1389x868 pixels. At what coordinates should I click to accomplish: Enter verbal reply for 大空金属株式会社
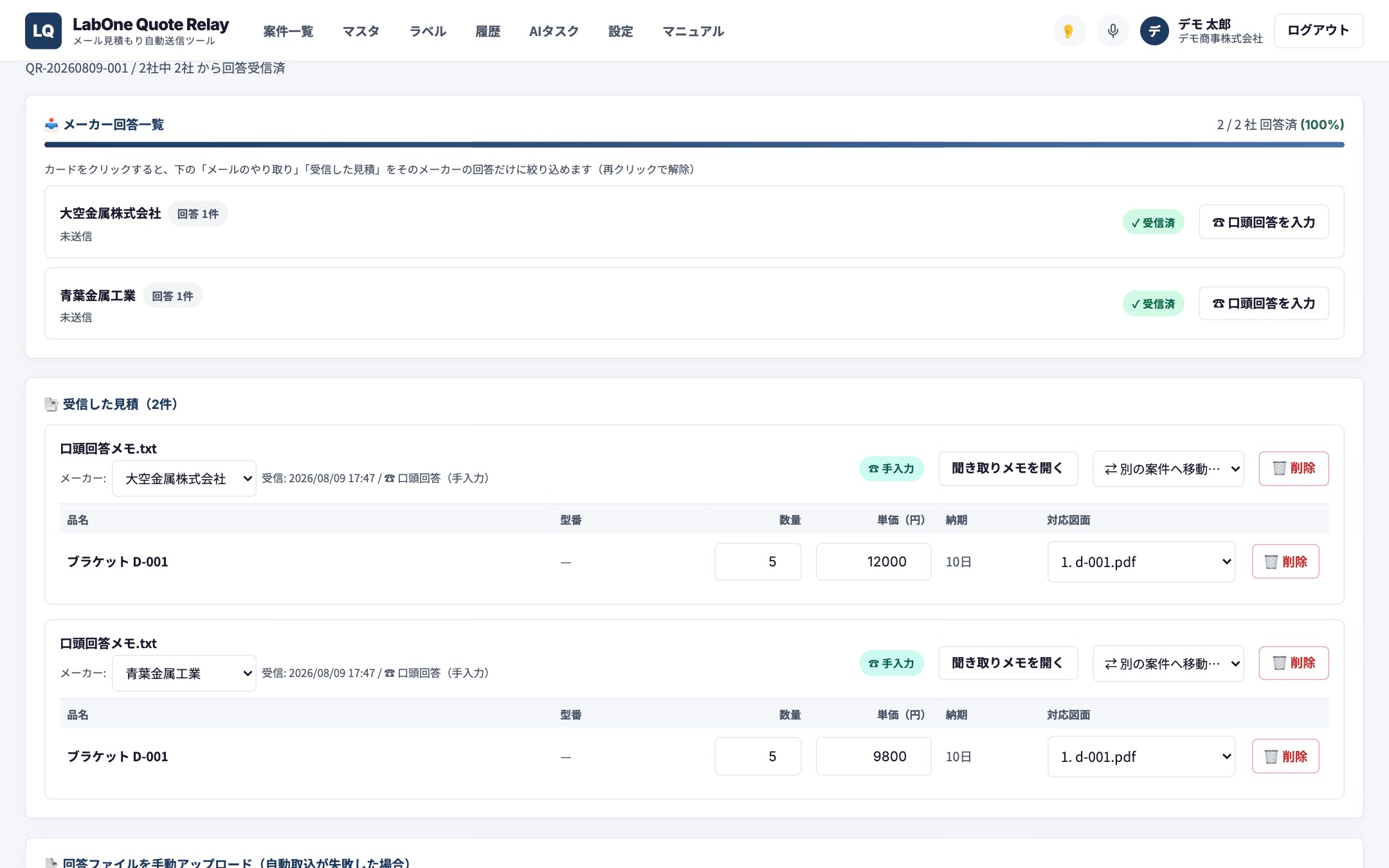point(1264,222)
